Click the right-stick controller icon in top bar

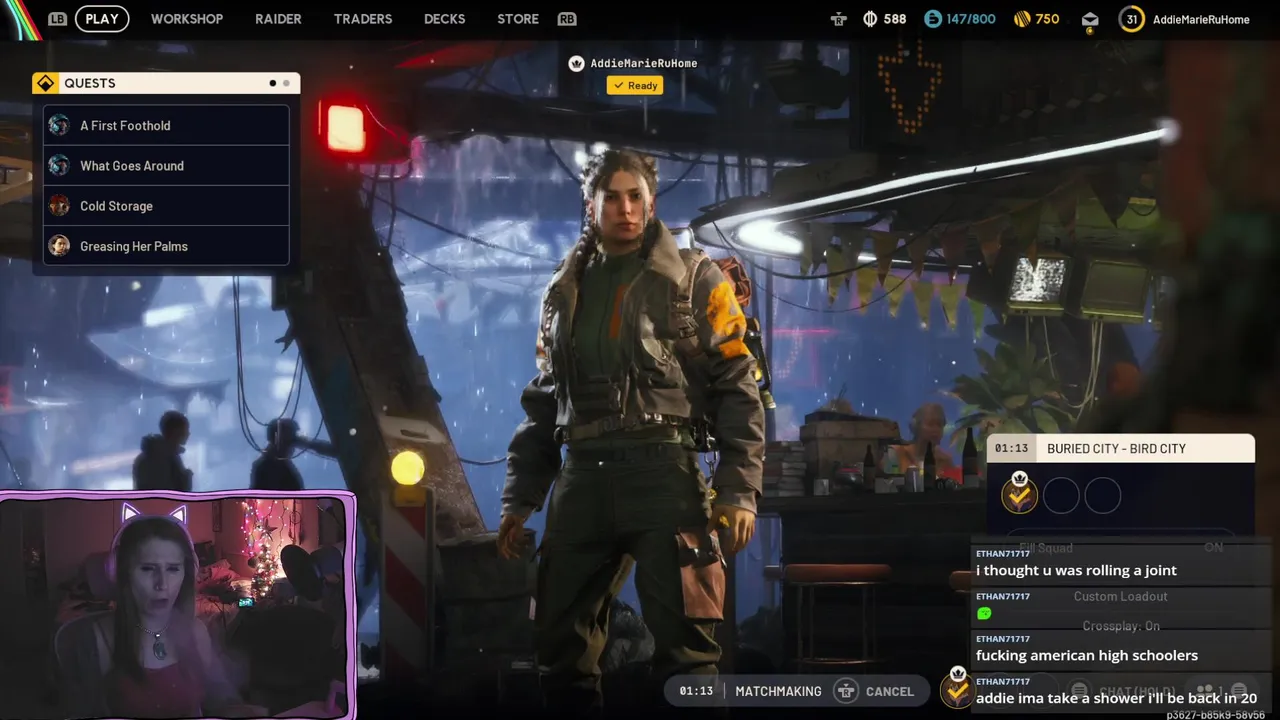(839, 19)
